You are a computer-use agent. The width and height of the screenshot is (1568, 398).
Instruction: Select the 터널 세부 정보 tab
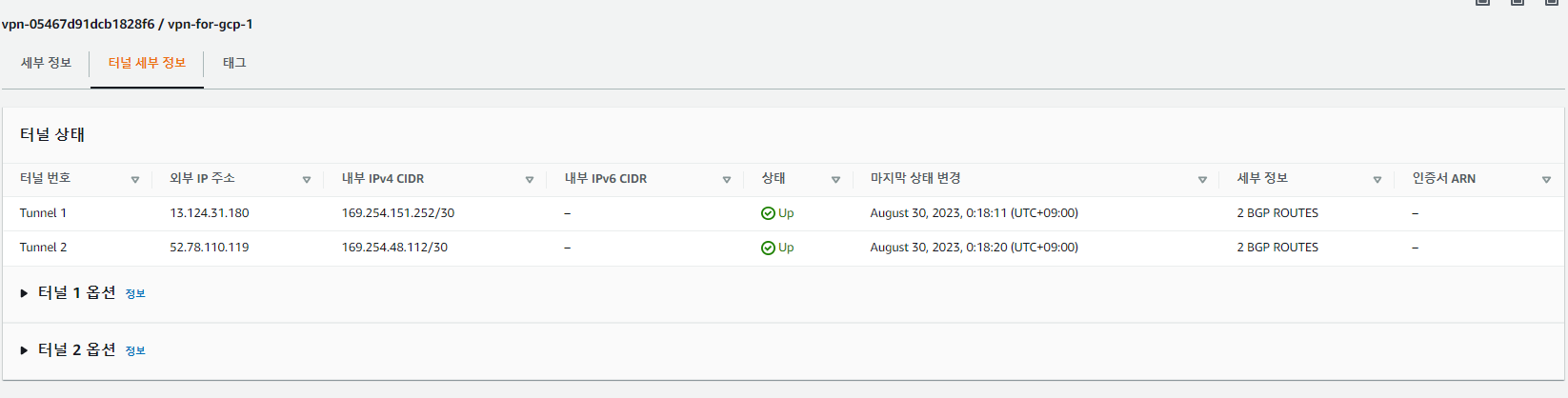click(147, 63)
